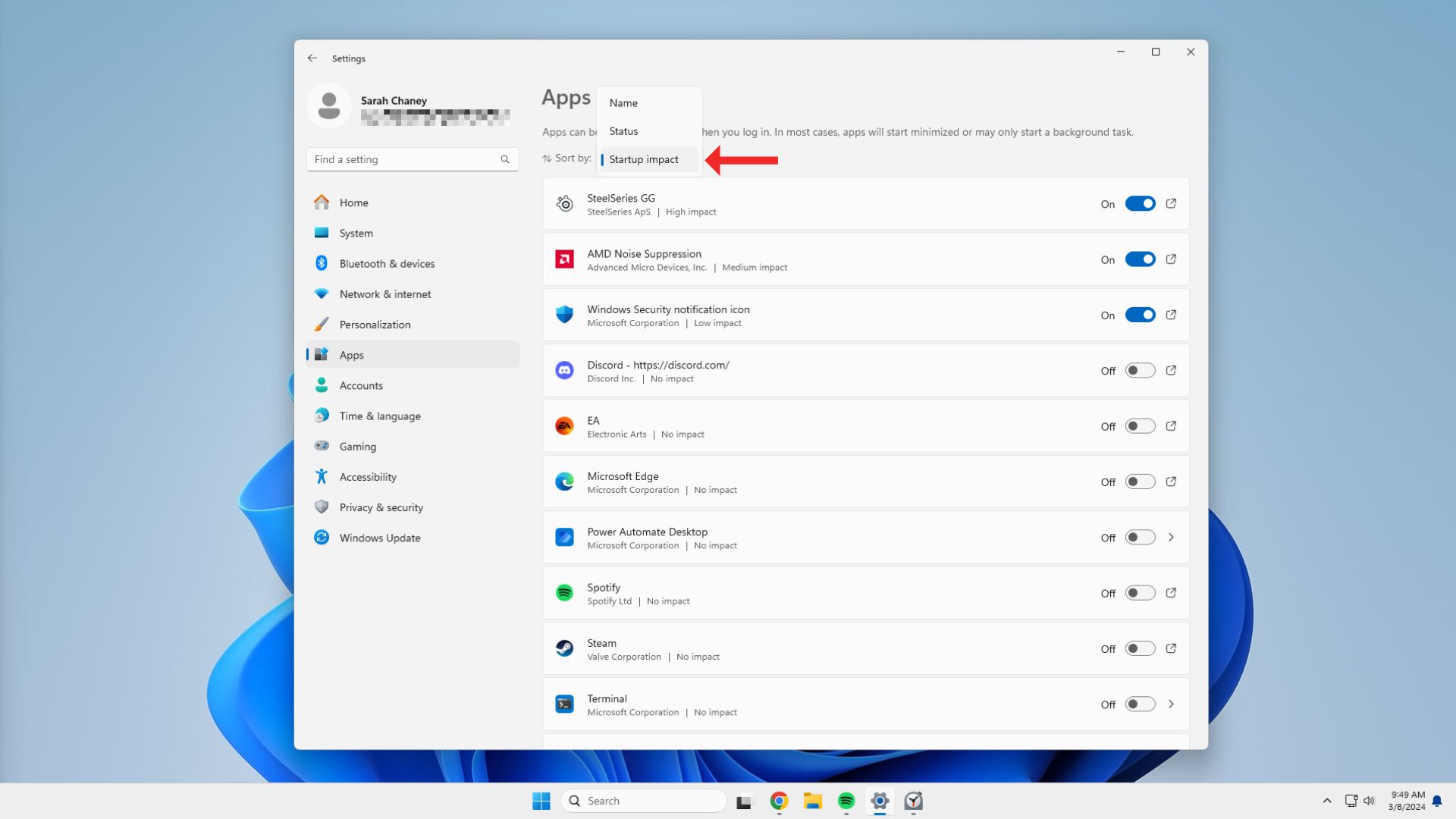Click the Discord app icon
The height and width of the screenshot is (819, 1456).
point(564,369)
